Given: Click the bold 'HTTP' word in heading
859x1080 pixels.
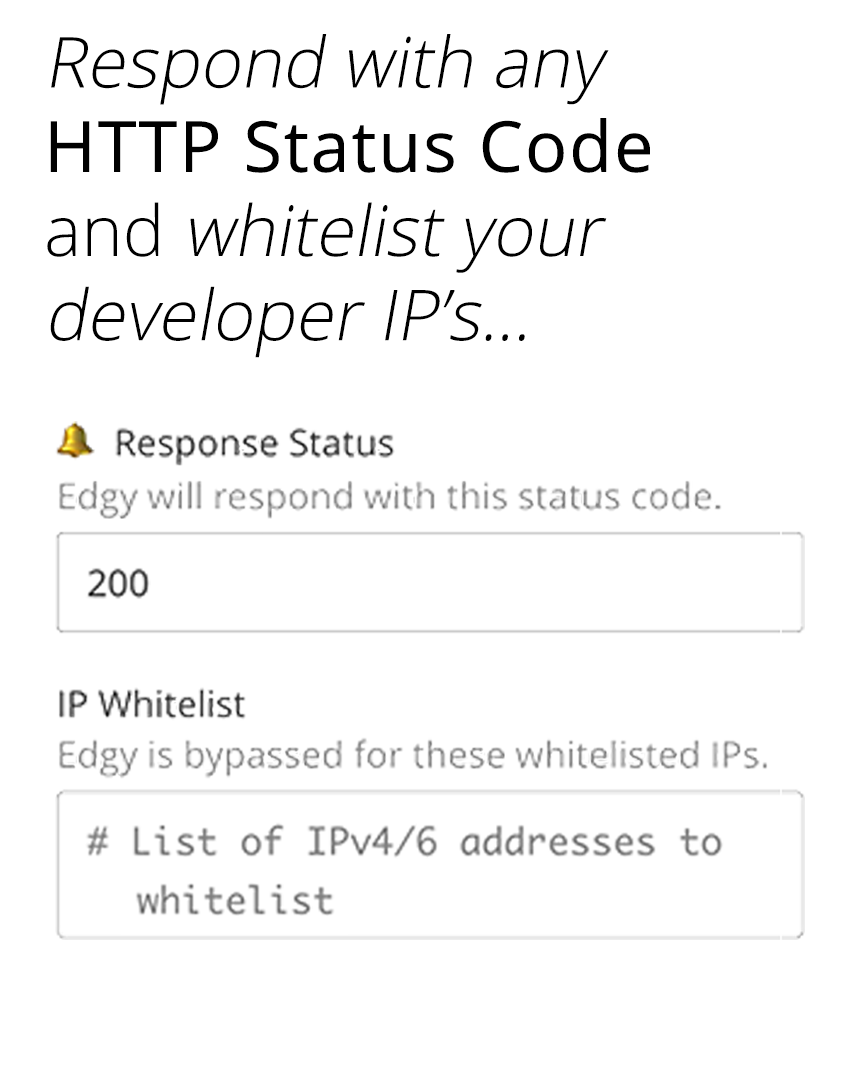Looking at the screenshot, I should tap(133, 148).
